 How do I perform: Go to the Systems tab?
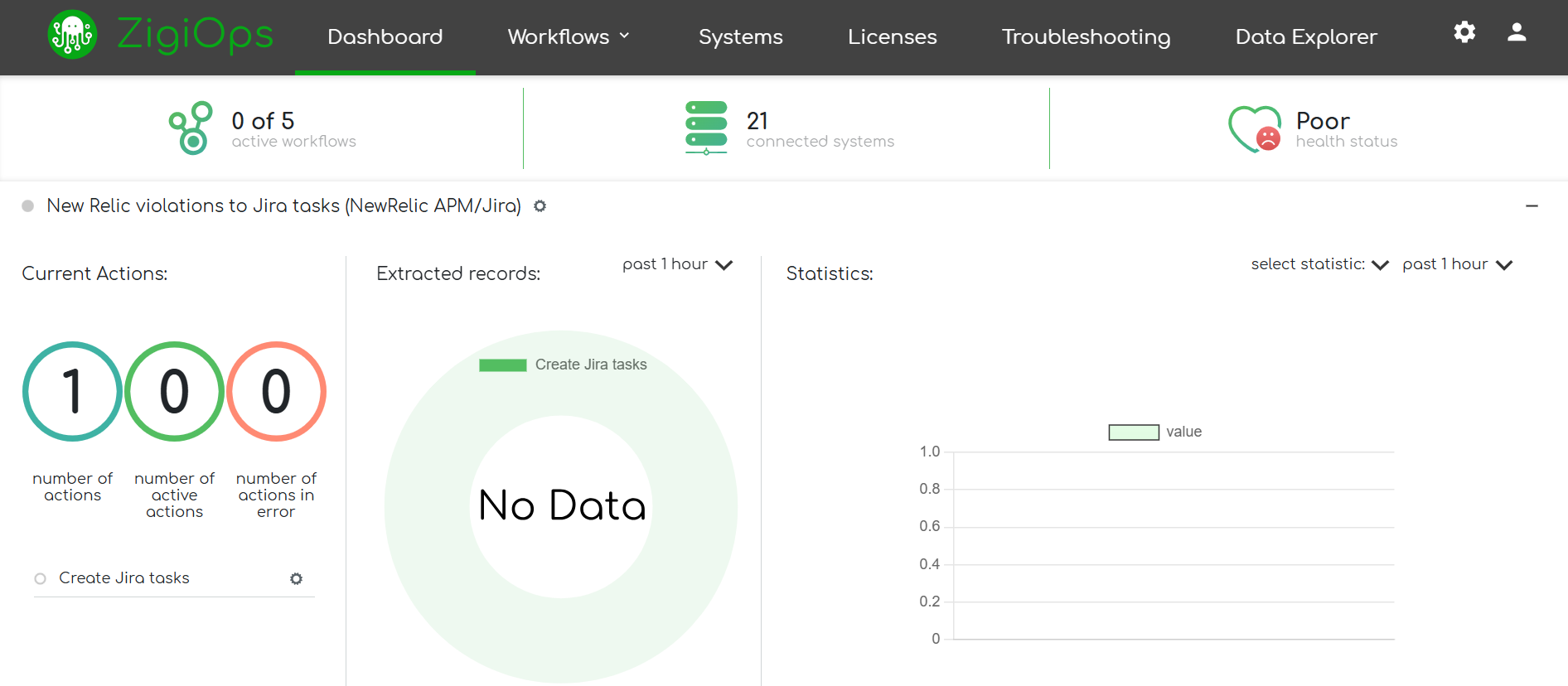(740, 36)
